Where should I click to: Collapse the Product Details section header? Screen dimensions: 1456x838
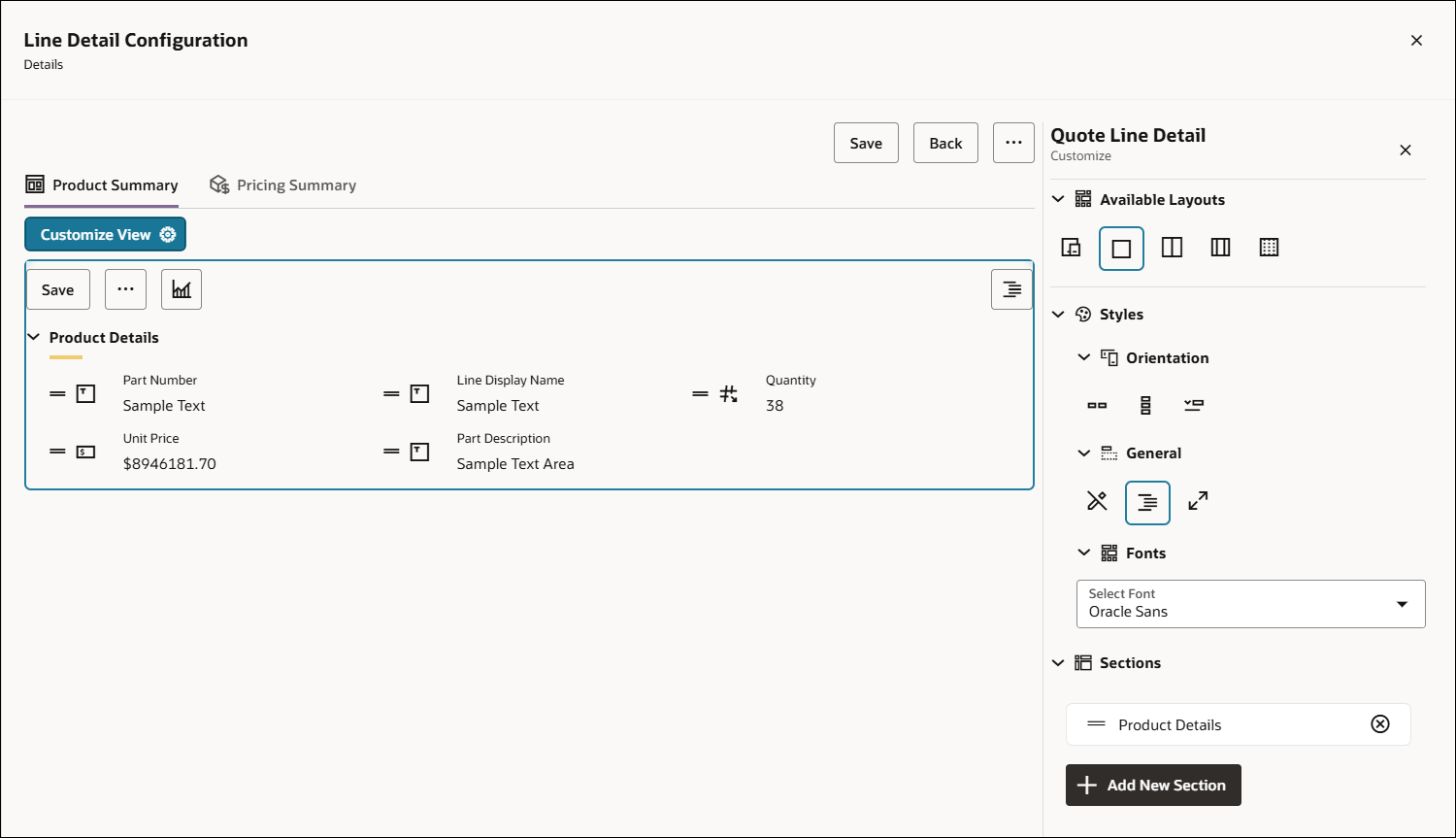click(x=34, y=337)
